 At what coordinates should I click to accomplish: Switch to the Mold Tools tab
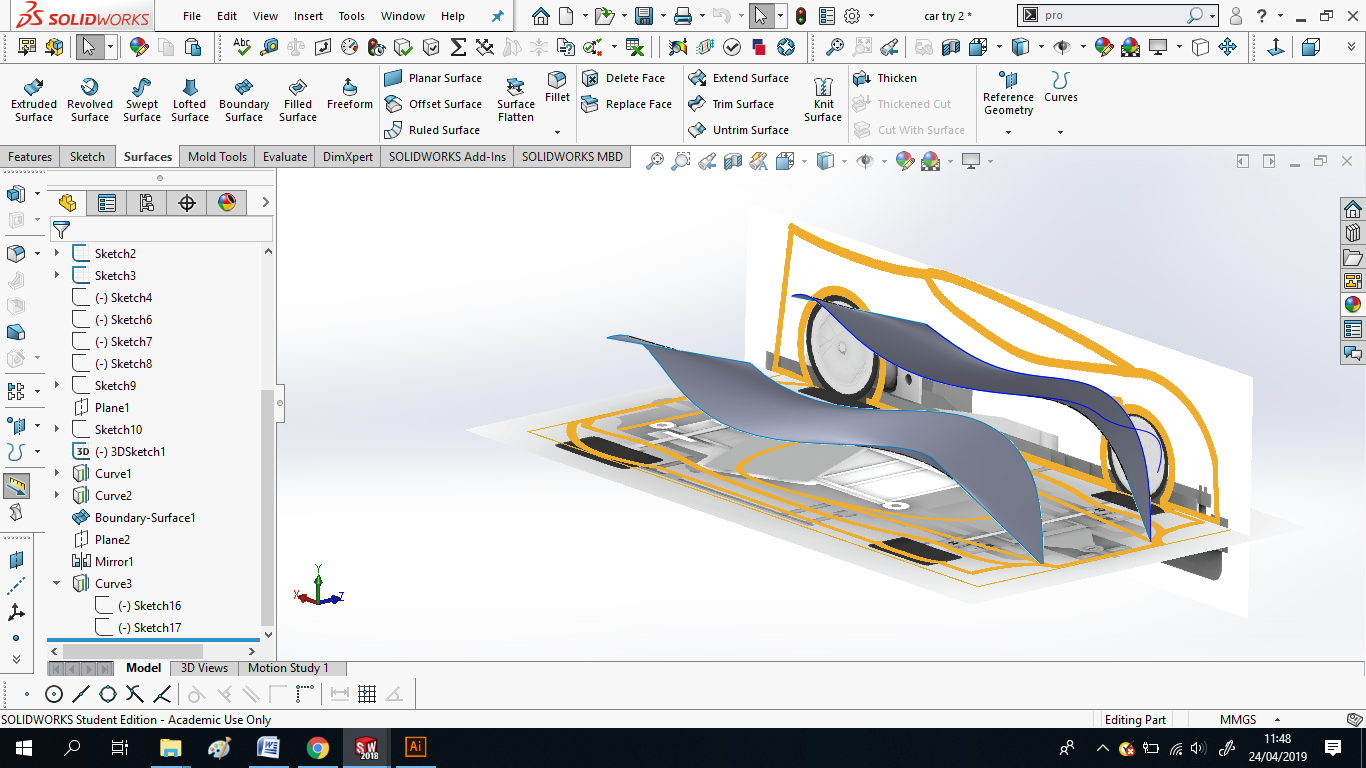217,156
